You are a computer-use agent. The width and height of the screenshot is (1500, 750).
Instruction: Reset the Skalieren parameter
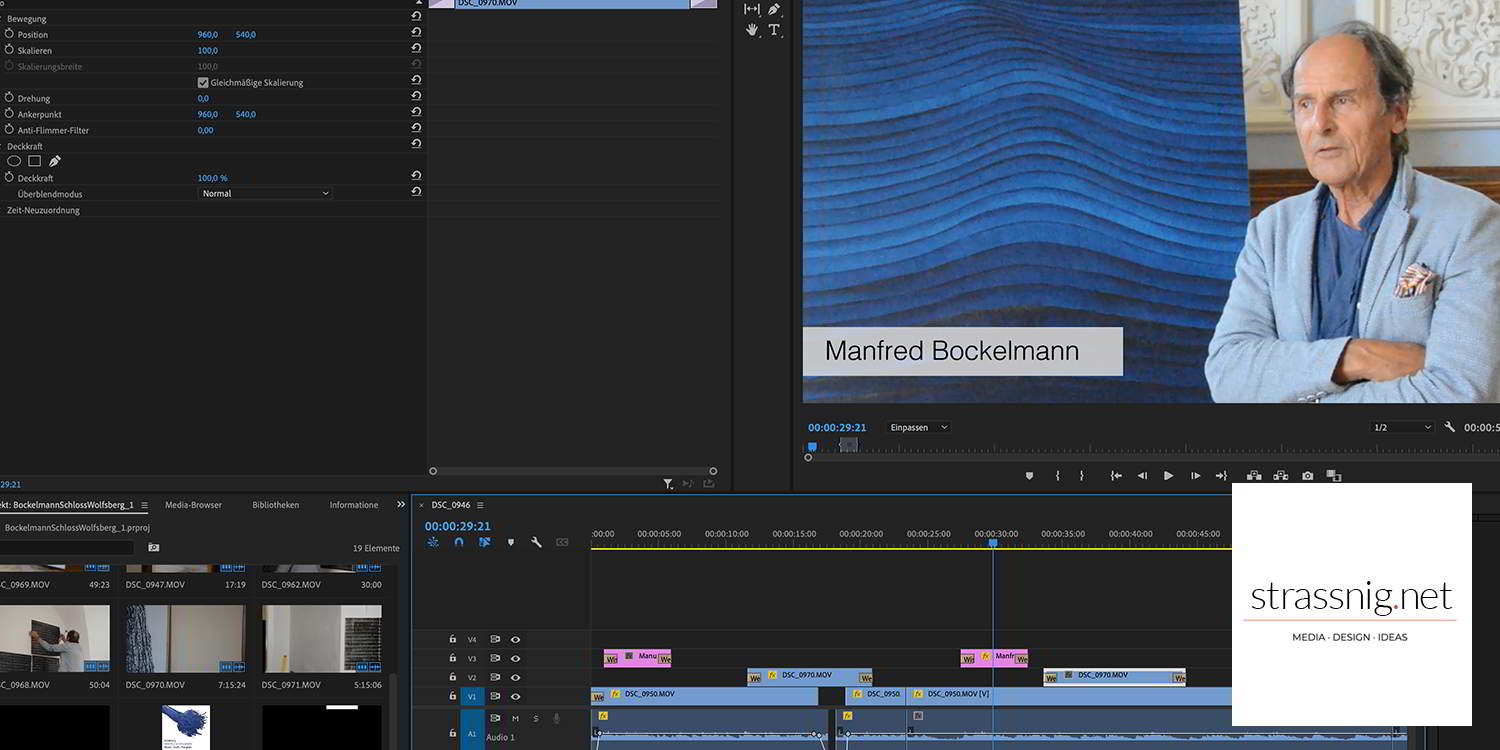coord(416,50)
